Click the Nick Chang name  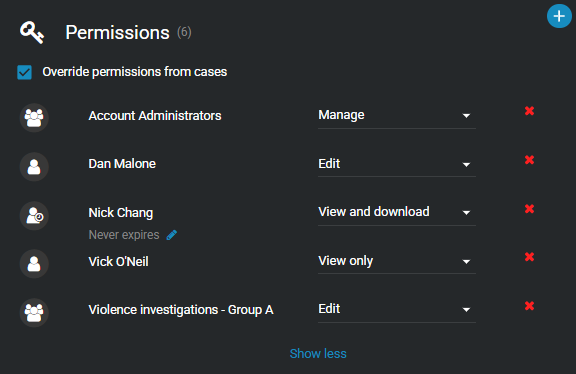tap(120, 213)
